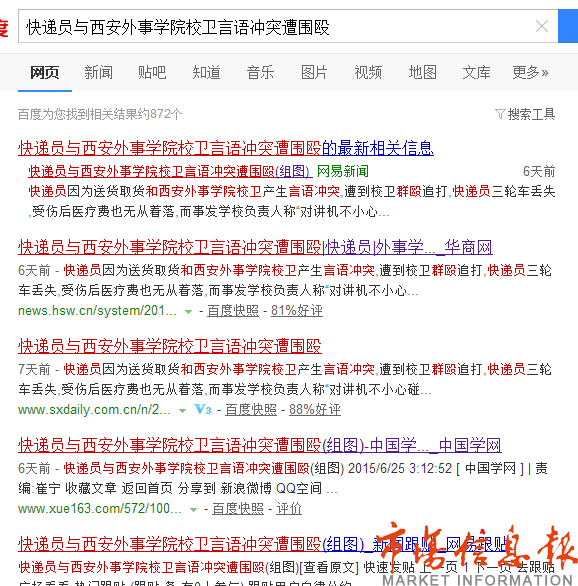Clear the search box with the X icon
Screen dimensions: 578x586
(x=542, y=27)
